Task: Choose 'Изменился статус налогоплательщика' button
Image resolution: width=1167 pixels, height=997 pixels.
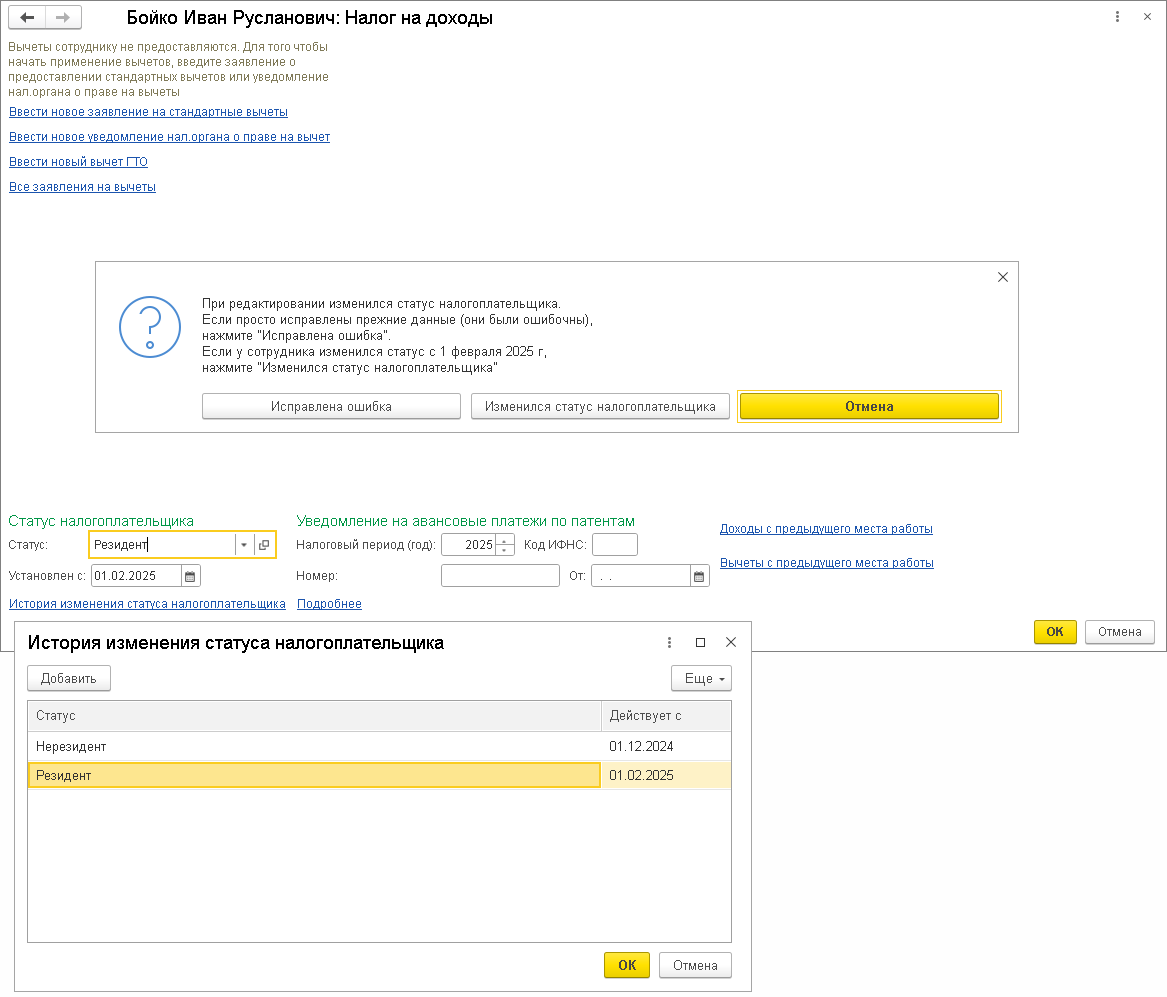Action: (600, 407)
